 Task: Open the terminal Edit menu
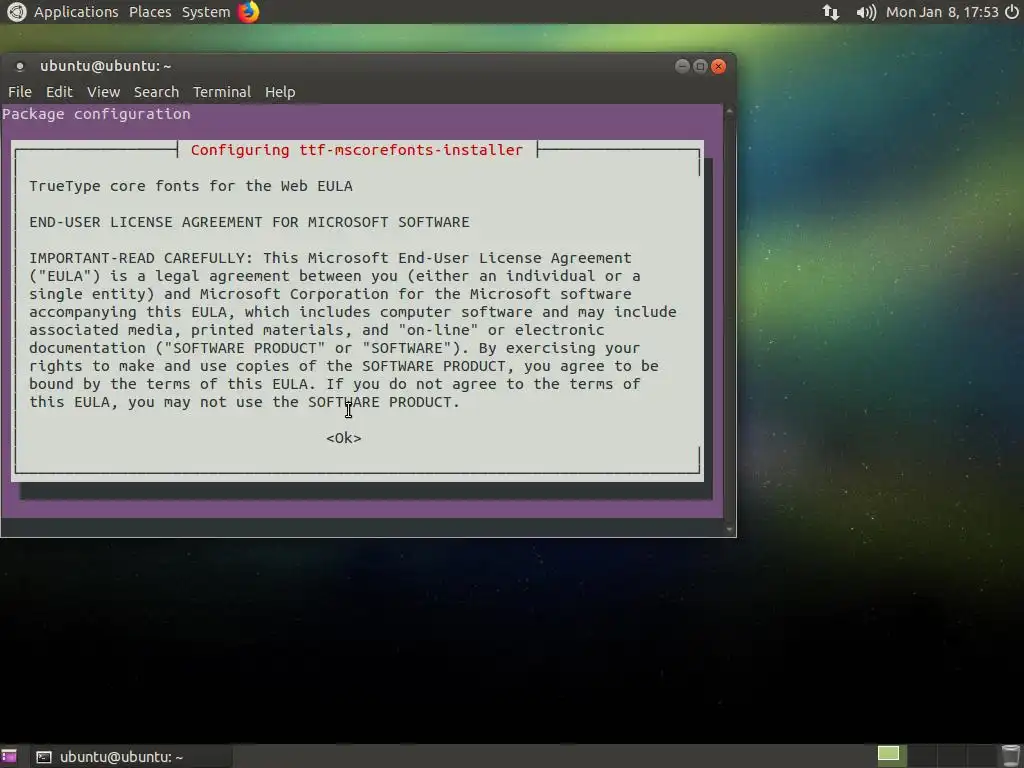[59, 92]
